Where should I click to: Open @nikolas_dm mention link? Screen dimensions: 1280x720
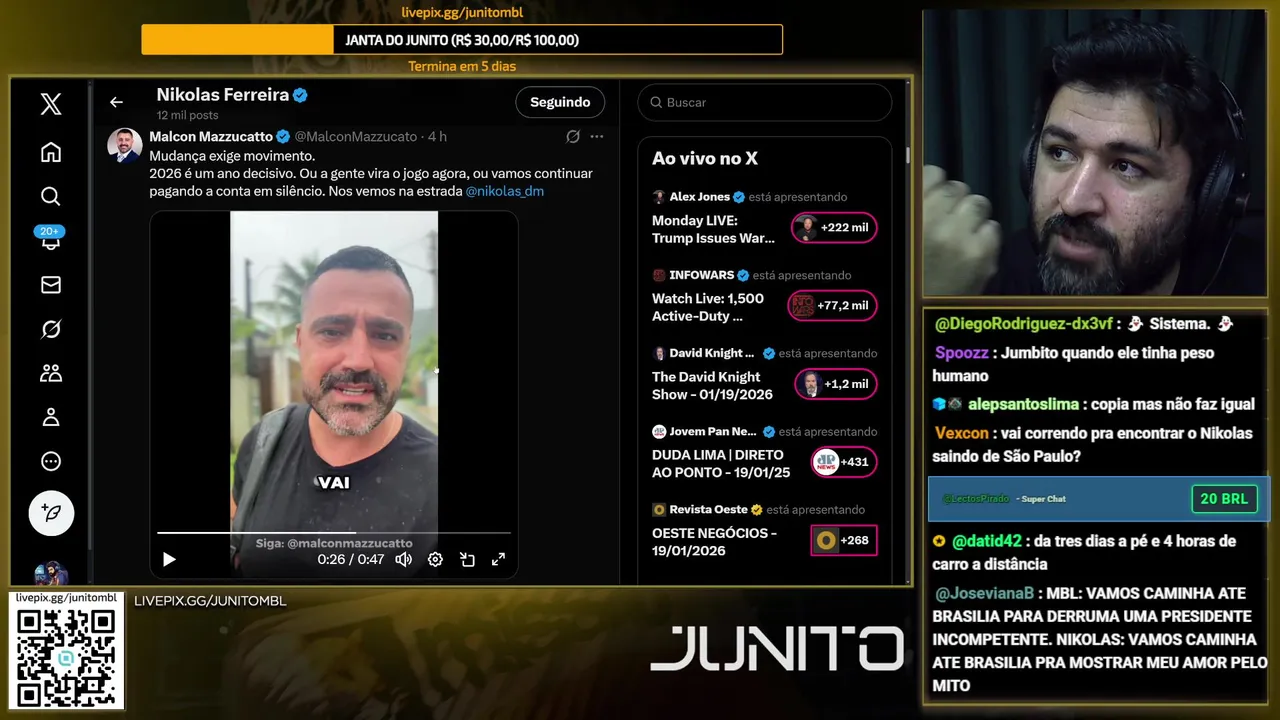(505, 190)
